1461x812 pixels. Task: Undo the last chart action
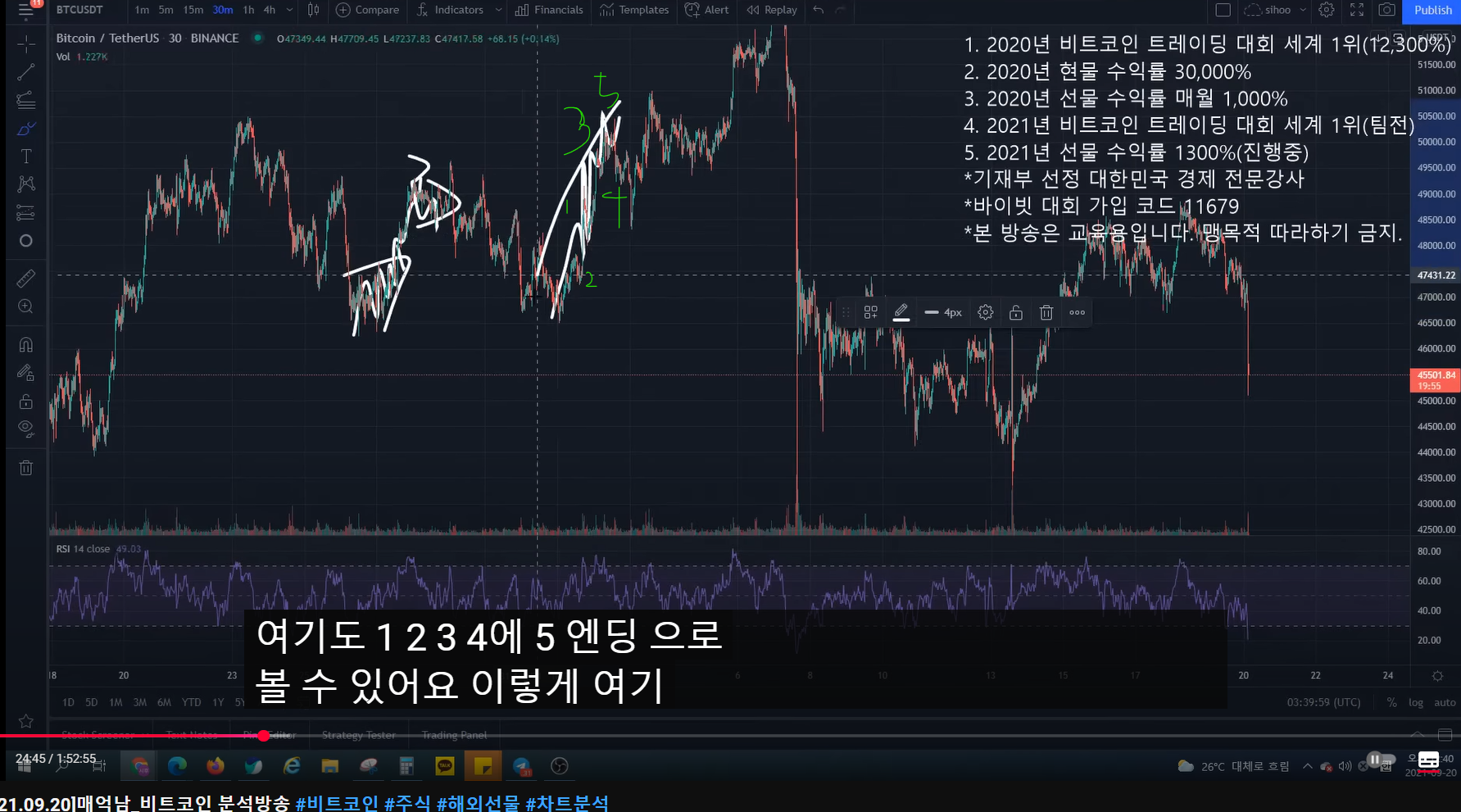pyautogui.click(x=818, y=10)
